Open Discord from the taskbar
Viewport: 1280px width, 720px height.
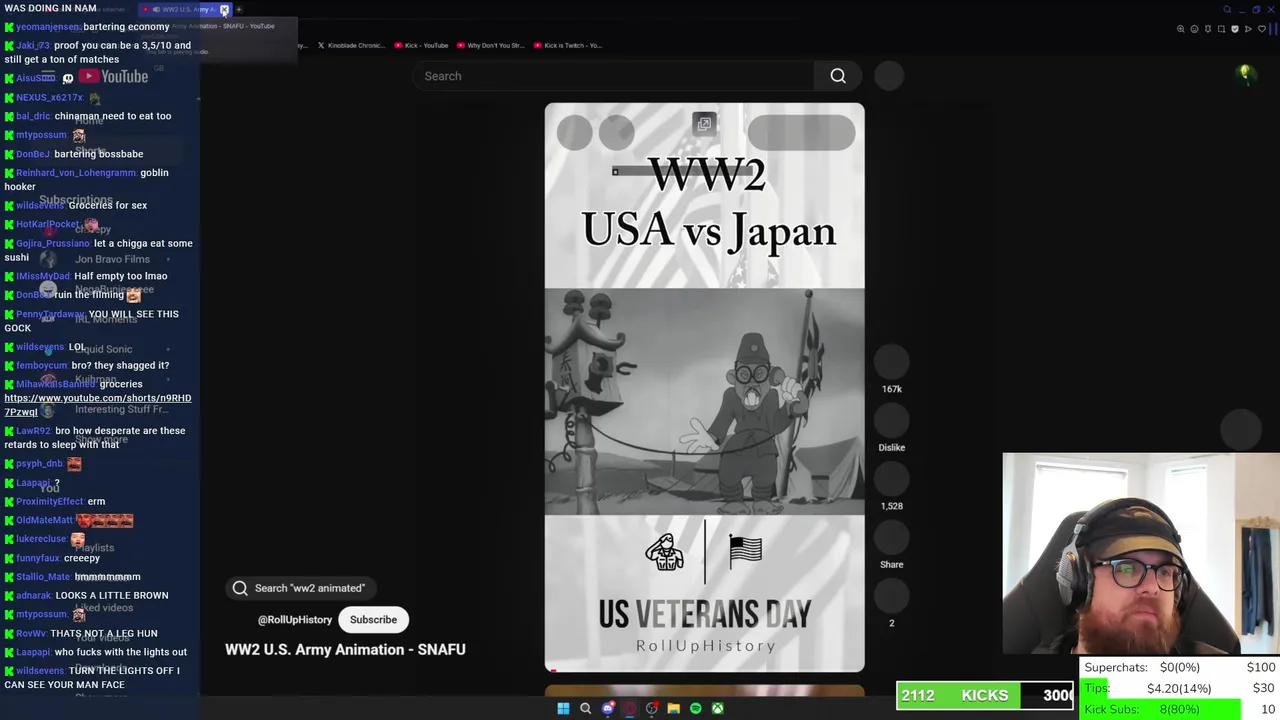[607, 709]
